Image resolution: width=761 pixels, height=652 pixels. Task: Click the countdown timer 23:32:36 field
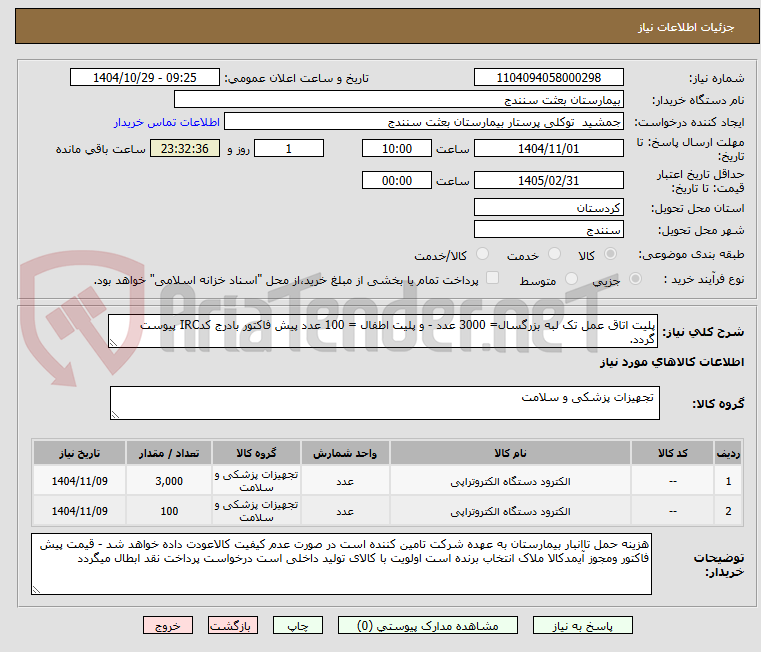click(x=185, y=148)
